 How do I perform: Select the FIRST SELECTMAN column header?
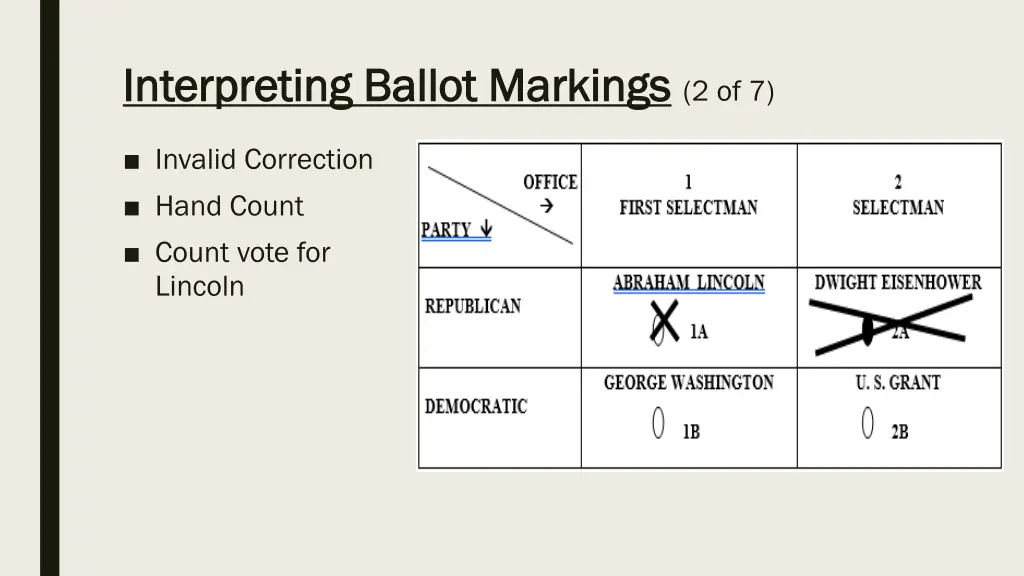pyautogui.click(x=688, y=207)
